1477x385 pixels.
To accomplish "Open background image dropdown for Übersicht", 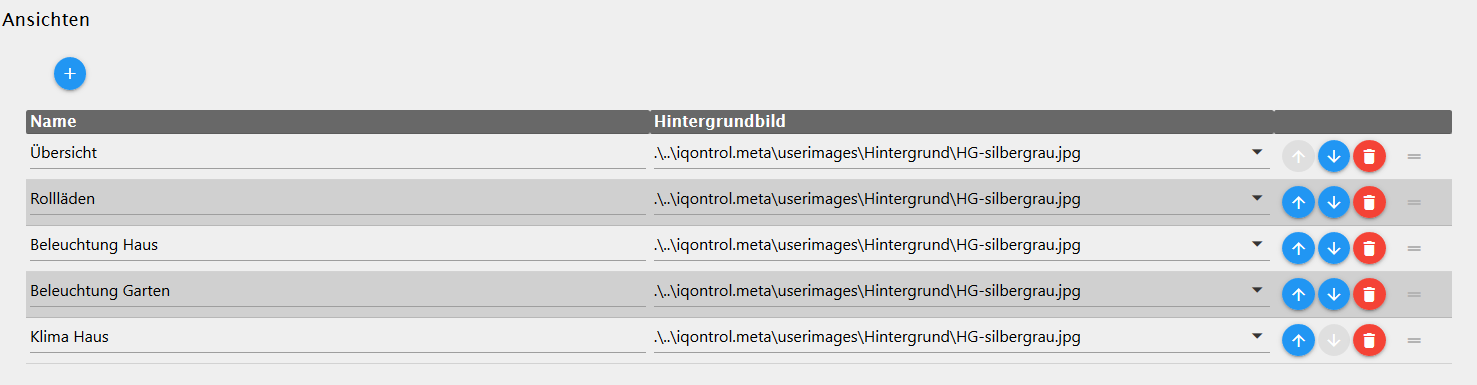I will pyautogui.click(x=961, y=153).
